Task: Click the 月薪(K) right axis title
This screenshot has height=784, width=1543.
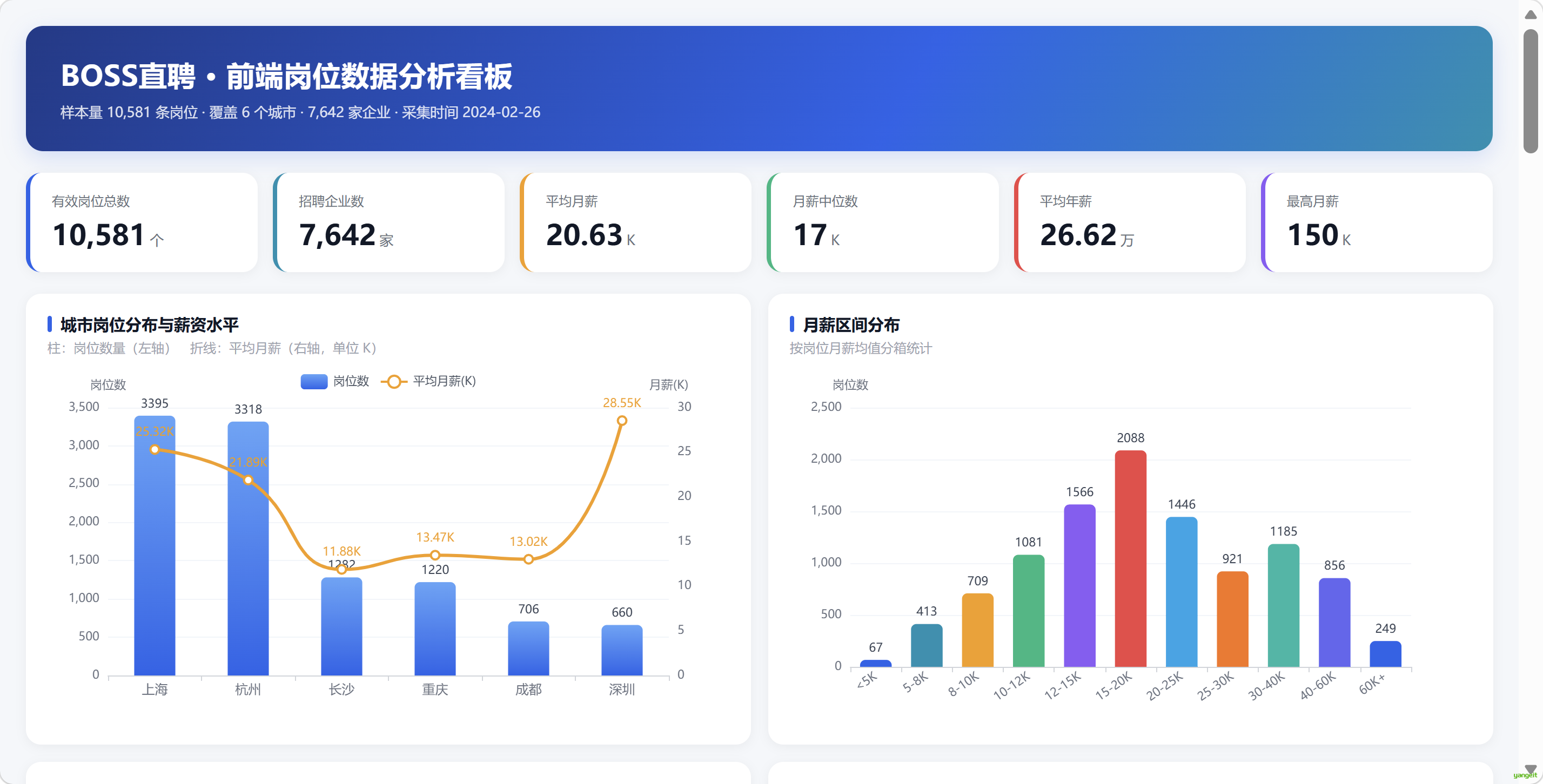Action: point(668,385)
